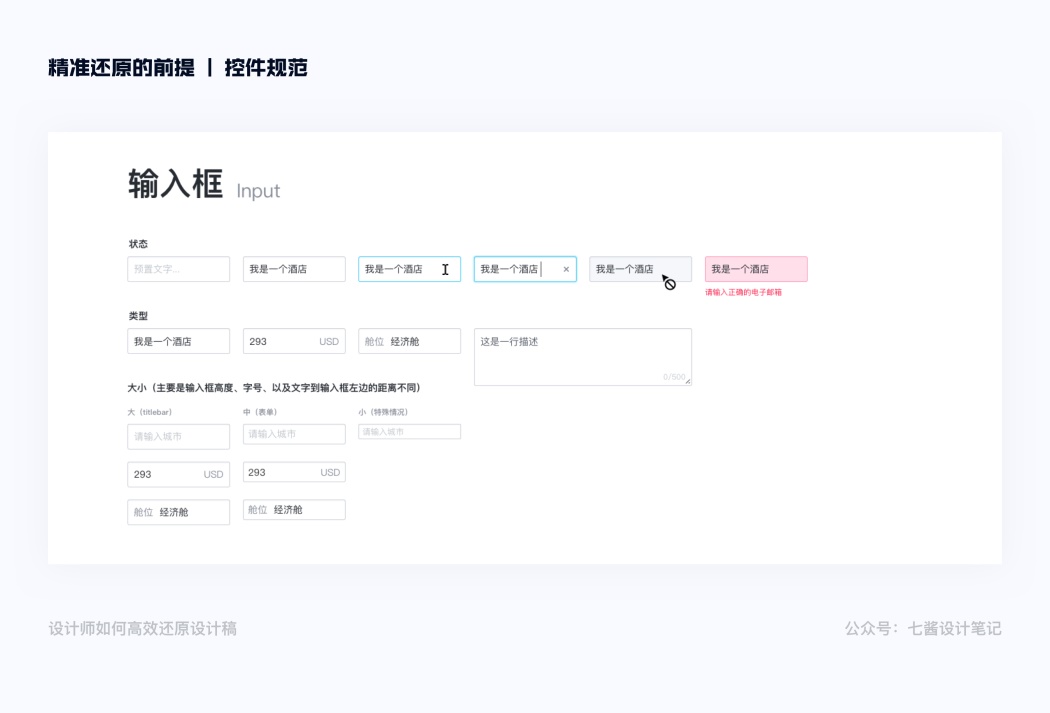
Task: Click the 舱位 经济舱 input in the 大 column
Action: tap(178, 512)
